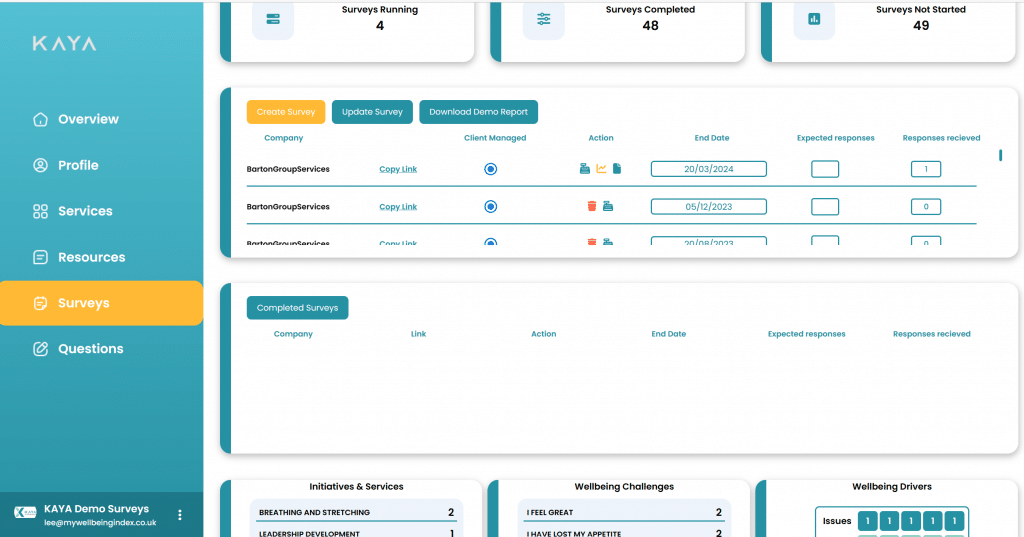Click the Download Demo Report button

click(x=478, y=112)
